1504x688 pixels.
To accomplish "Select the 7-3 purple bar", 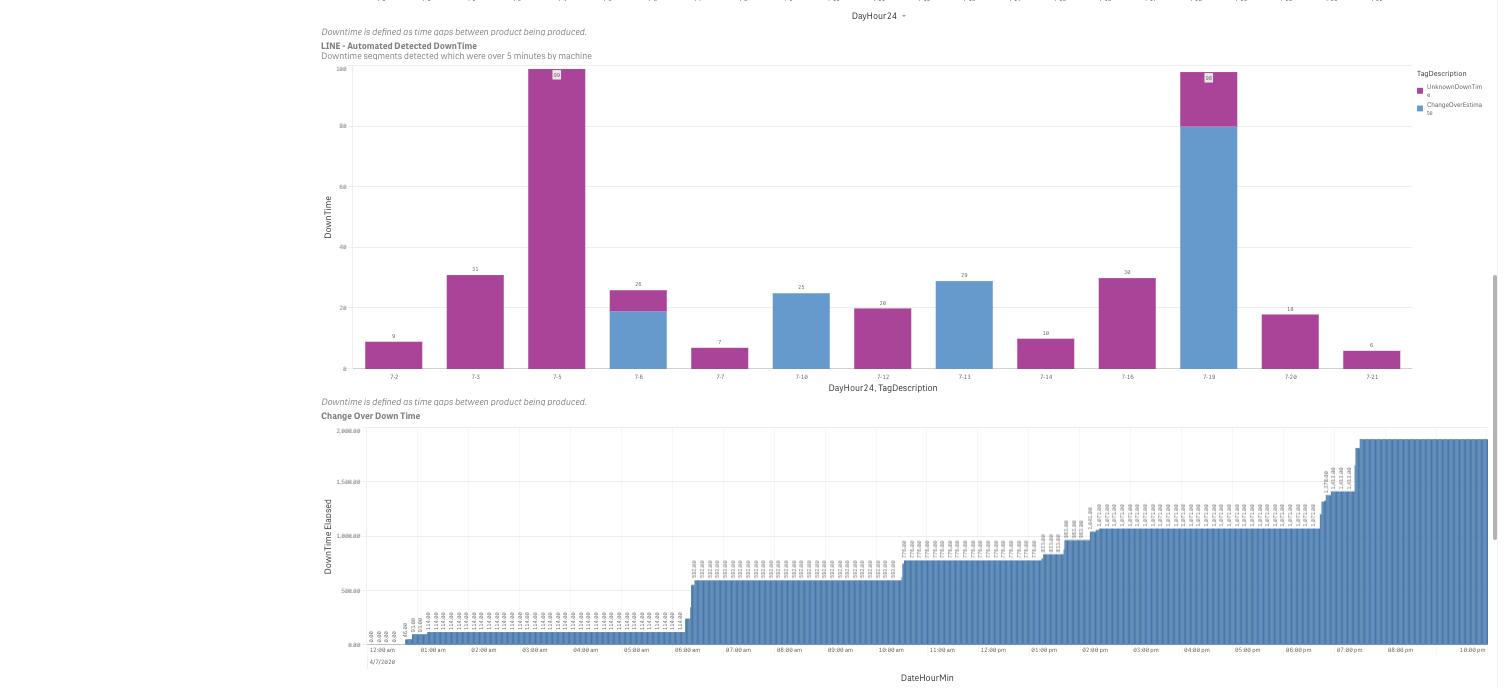I will pos(475,322).
